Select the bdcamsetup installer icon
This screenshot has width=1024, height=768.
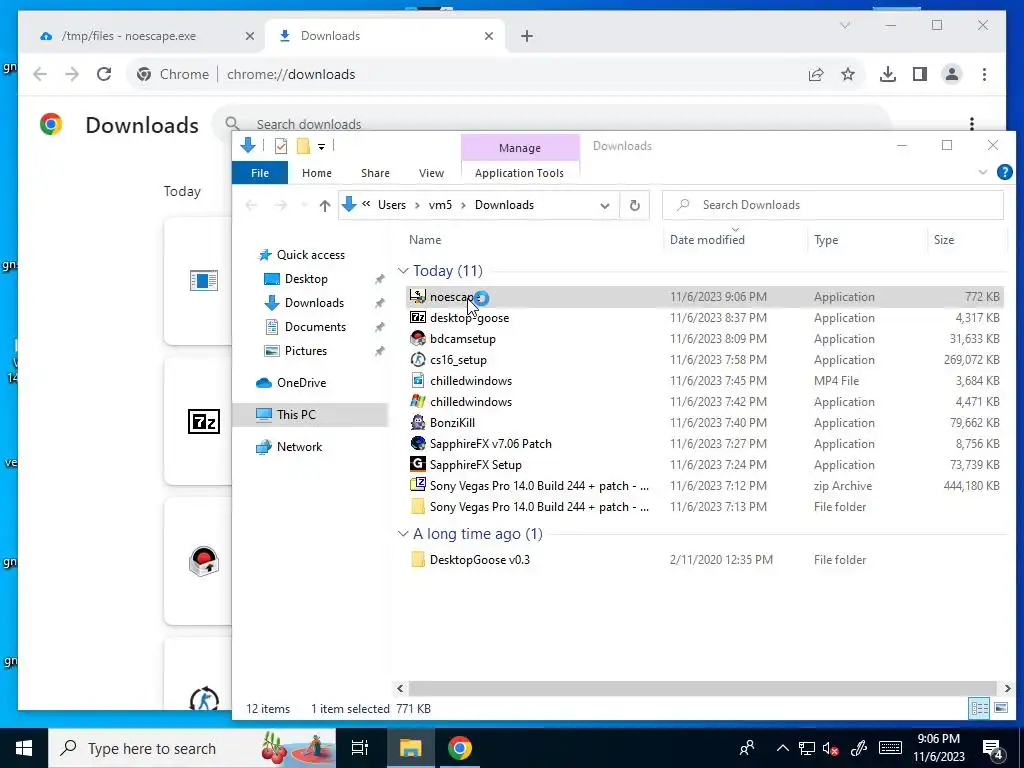[x=418, y=338]
